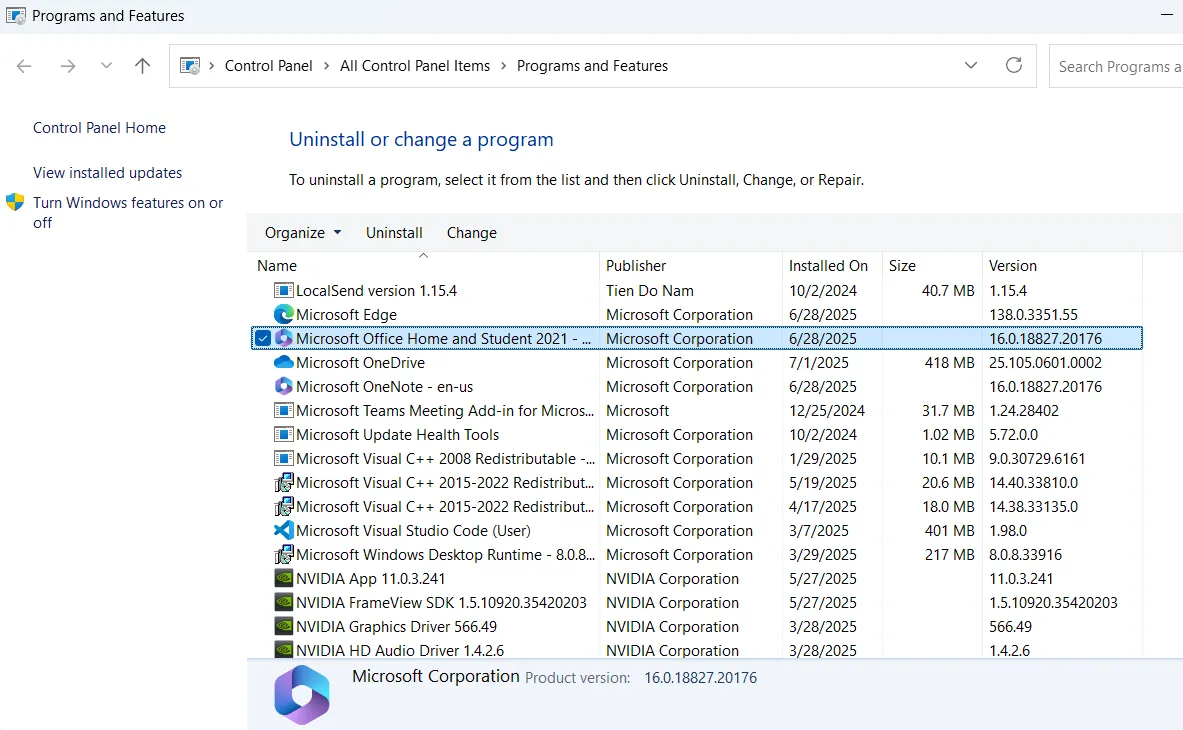
Task: Click the Control Panel Home link
Action: pos(99,127)
